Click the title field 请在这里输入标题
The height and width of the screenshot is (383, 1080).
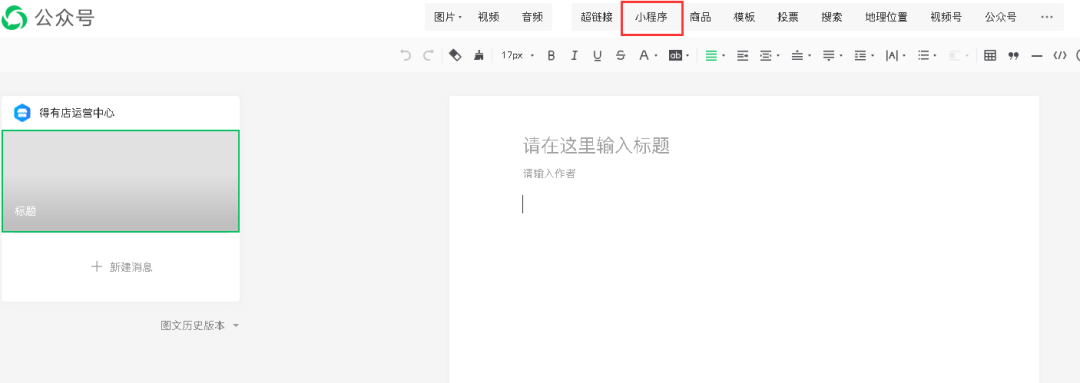(x=596, y=145)
